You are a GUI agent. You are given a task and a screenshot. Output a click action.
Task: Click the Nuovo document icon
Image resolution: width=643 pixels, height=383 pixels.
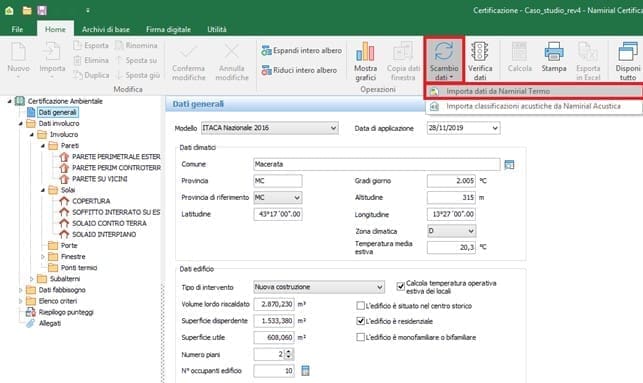coord(18,53)
